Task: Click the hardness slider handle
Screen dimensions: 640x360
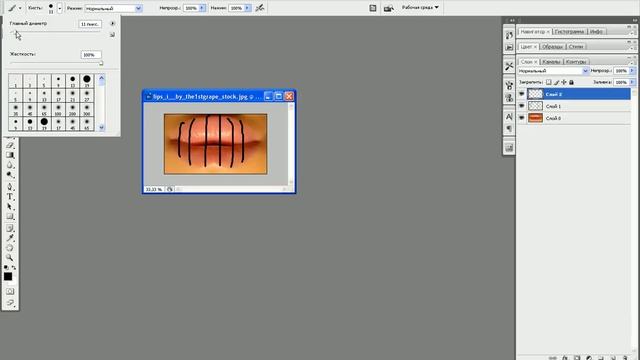Action: [100, 63]
